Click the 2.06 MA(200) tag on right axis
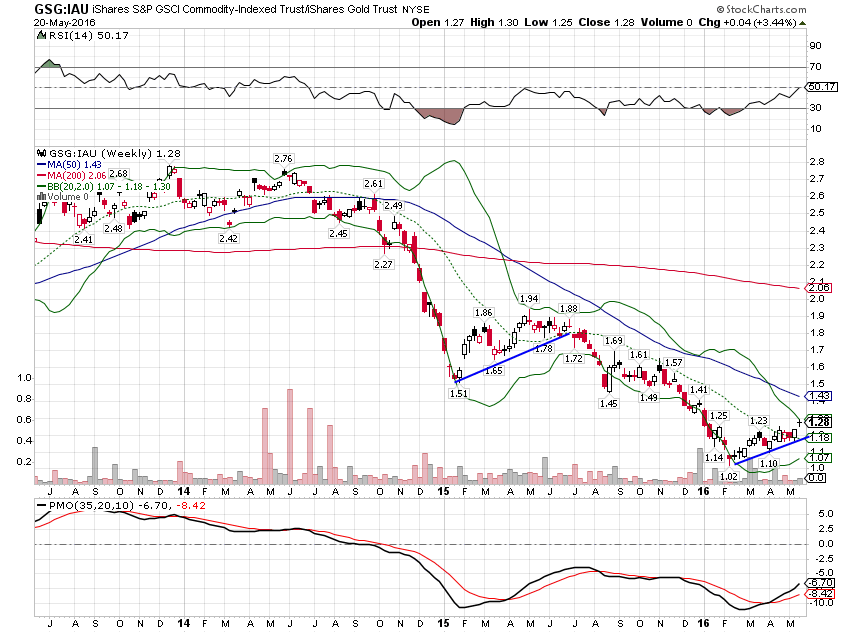The height and width of the screenshot is (633, 850). tap(819, 288)
